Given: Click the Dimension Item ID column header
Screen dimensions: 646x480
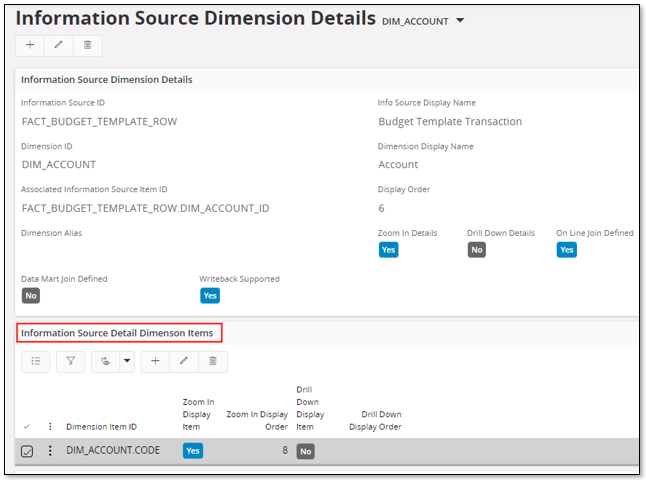Looking at the screenshot, I should (101, 427).
